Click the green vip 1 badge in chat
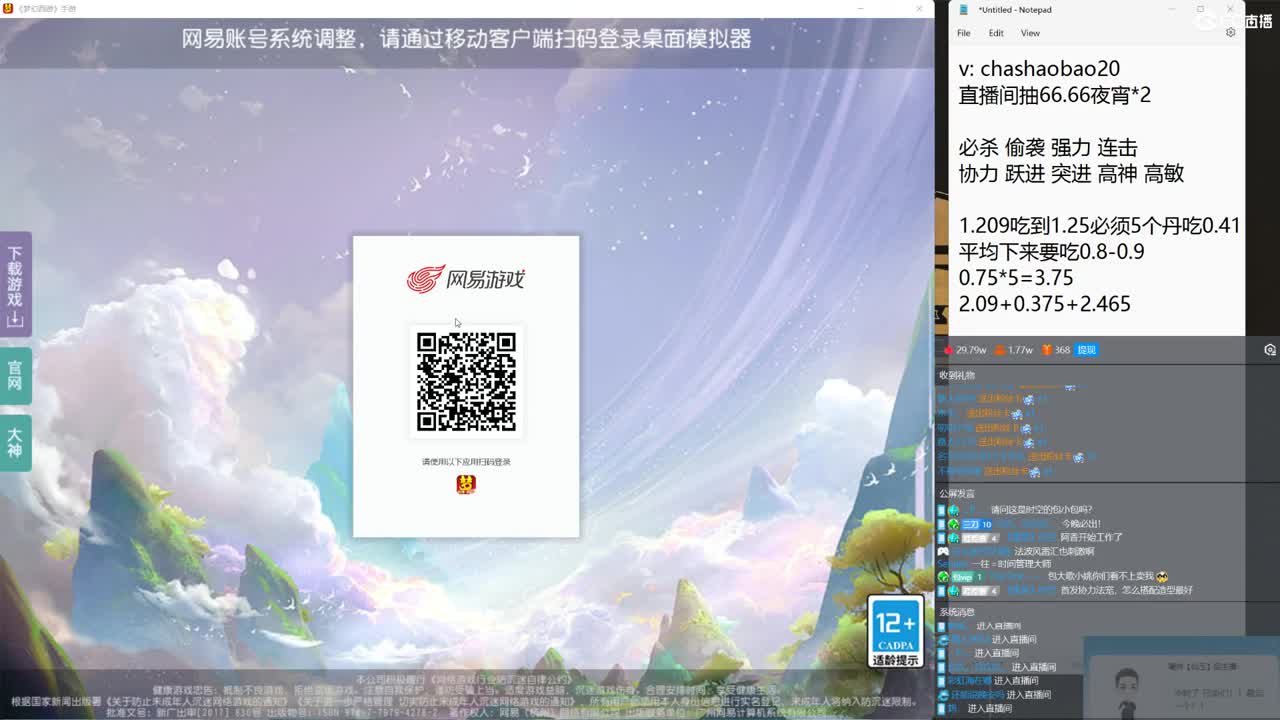This screenshot has width=1280, height=720. pyautogui.click(x=966, y=577)
